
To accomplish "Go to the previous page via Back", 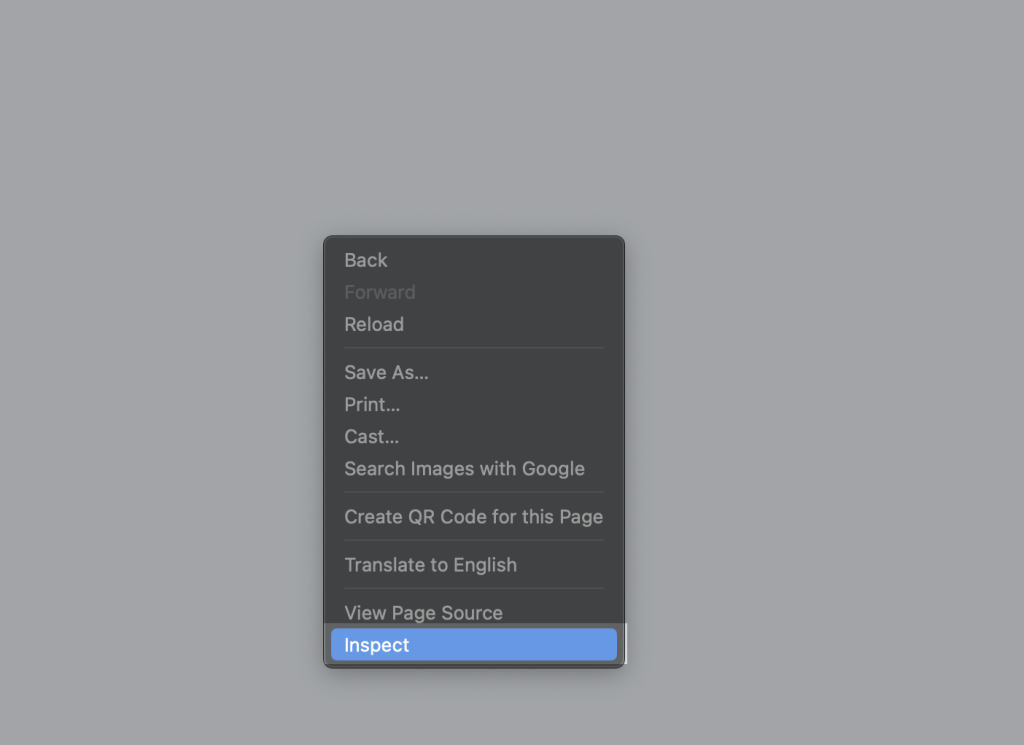I will point(366,260).
